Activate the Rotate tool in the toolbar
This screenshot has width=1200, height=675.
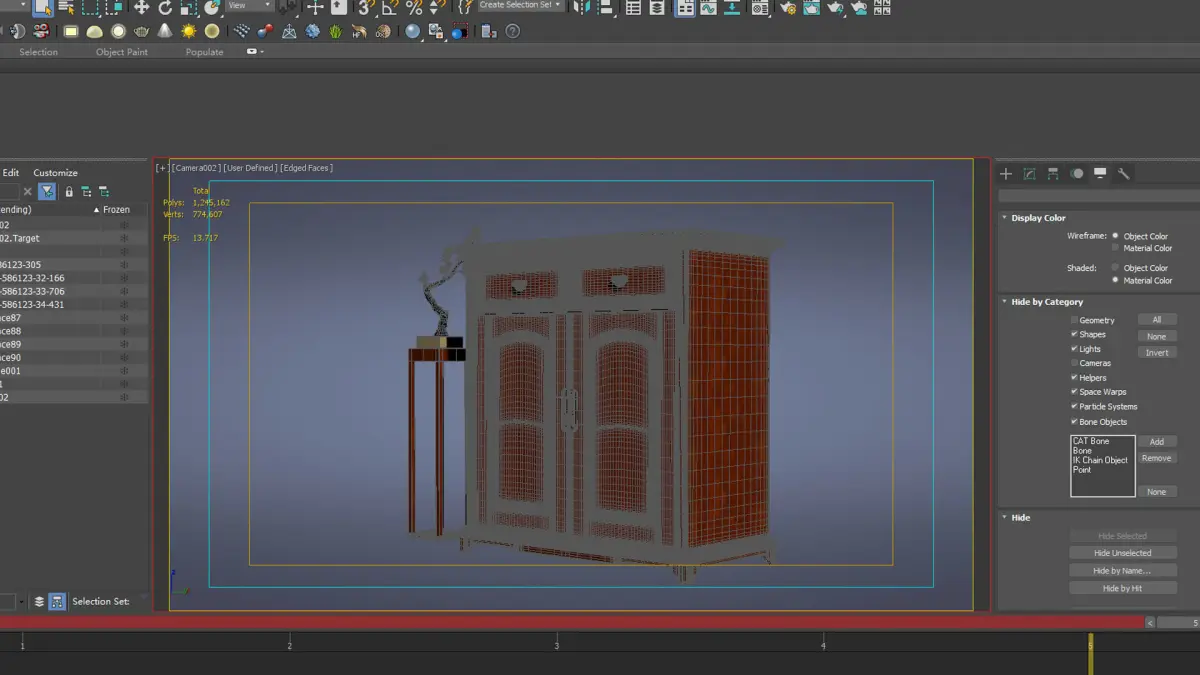pyautogui.click(x=165, y=8)
